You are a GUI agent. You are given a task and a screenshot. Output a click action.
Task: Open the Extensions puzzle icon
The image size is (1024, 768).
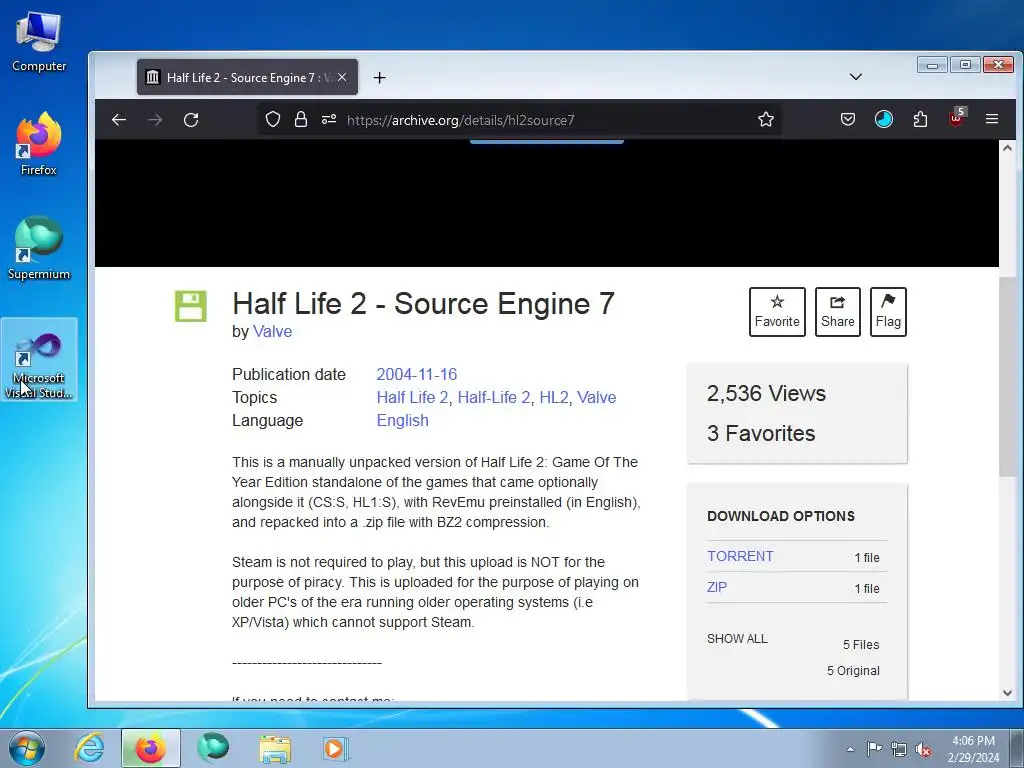(920, 120)
